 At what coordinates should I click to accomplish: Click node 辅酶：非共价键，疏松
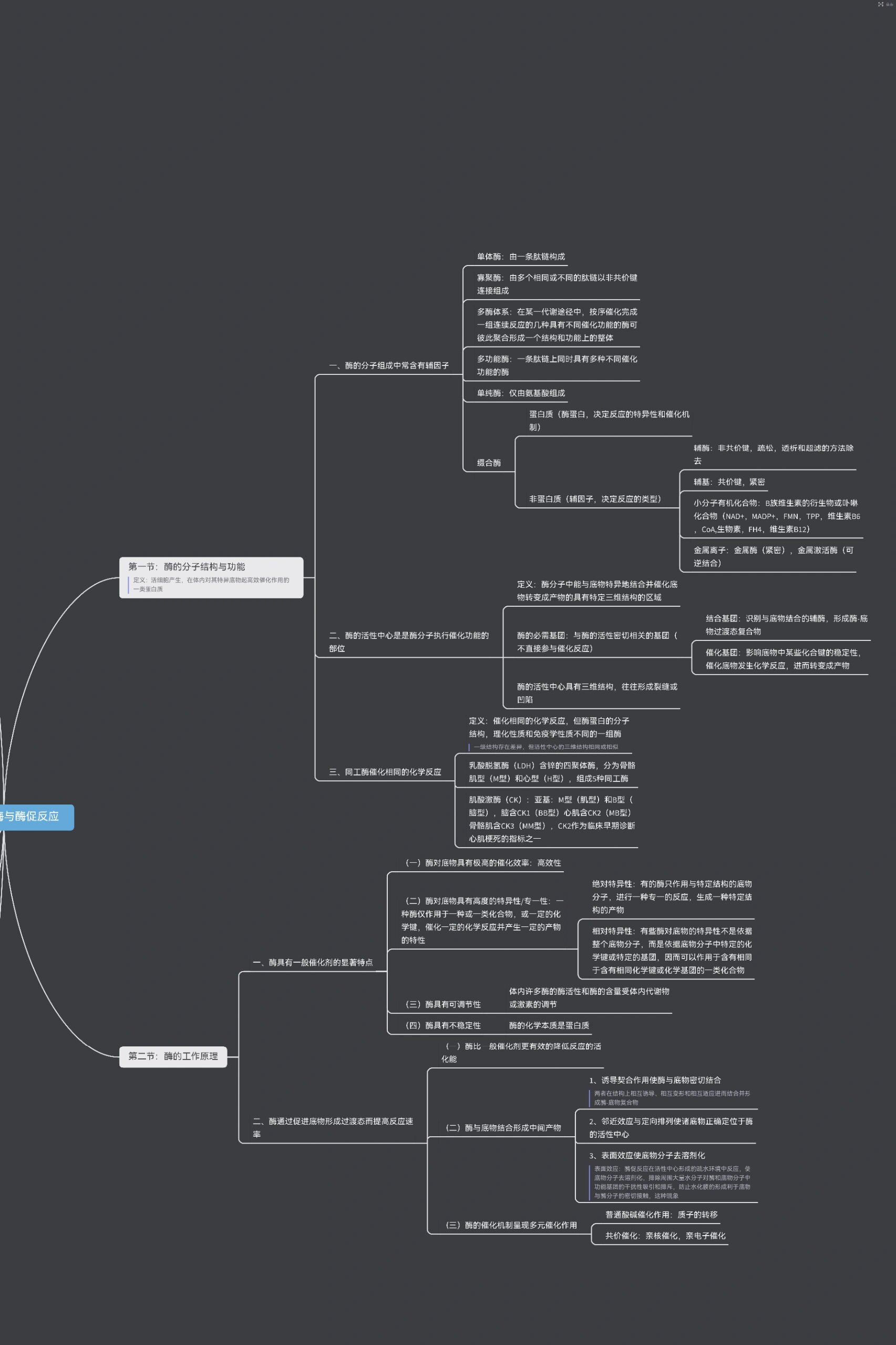773,454
